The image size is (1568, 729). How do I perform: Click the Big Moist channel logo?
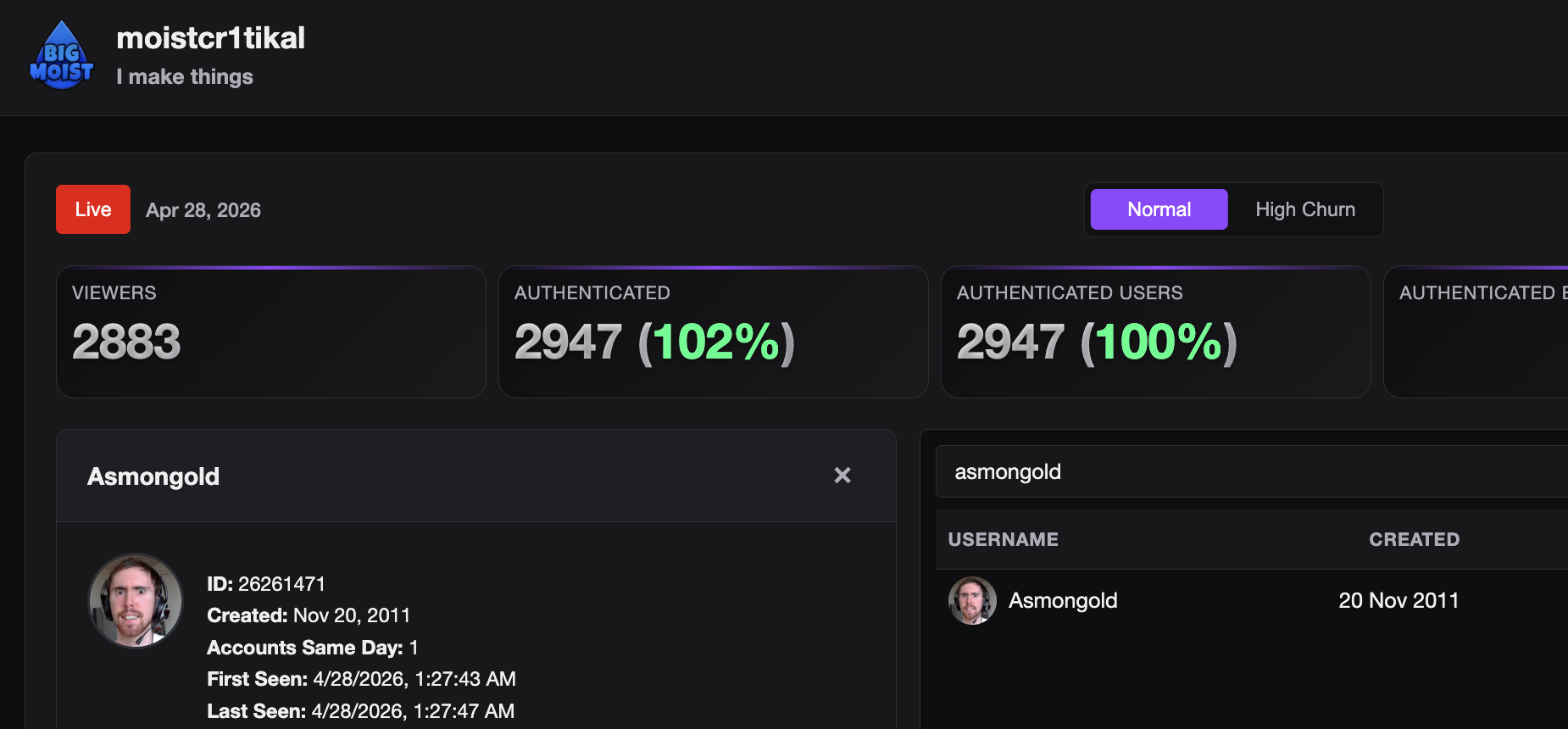coord(62,55)
